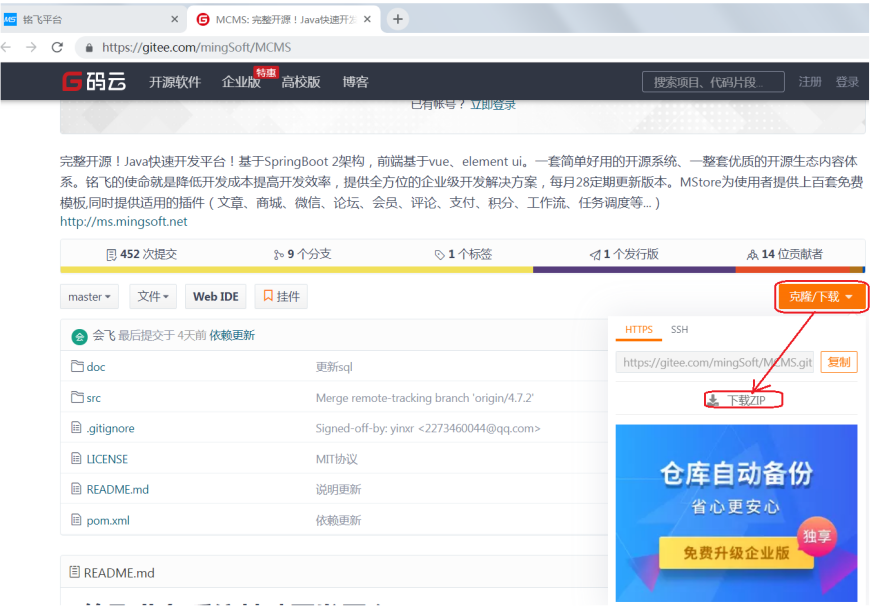
Task: Open the pom.xml file name
Action: (108, 521)
